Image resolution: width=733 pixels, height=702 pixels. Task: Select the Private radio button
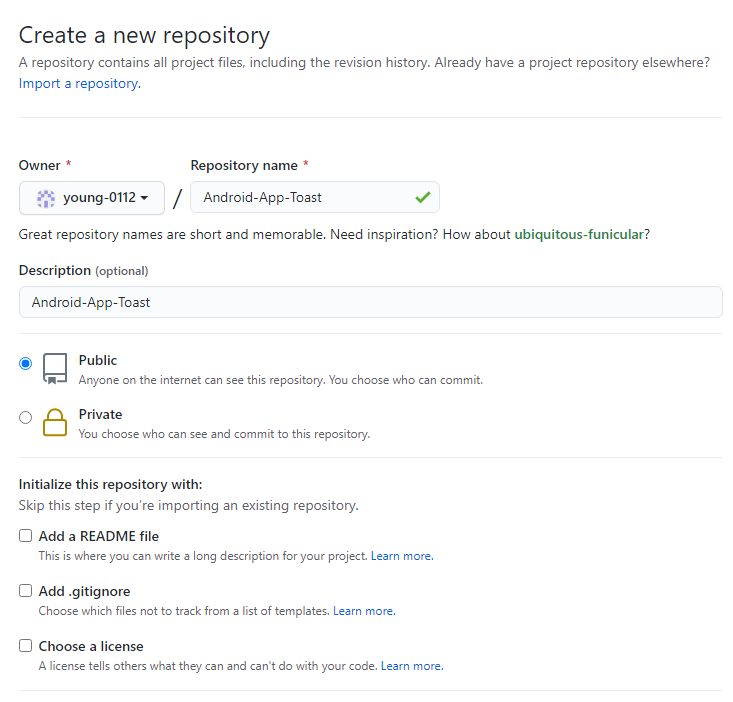(x=26, y=417)
